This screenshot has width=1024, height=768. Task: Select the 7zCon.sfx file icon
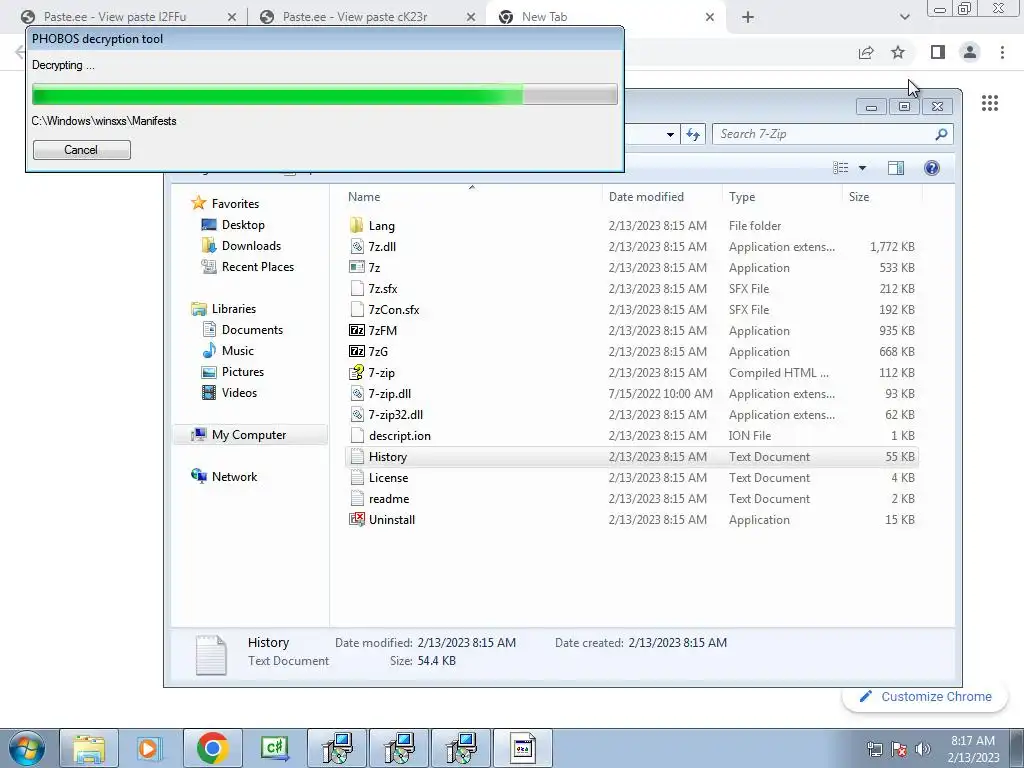point(357,309)
